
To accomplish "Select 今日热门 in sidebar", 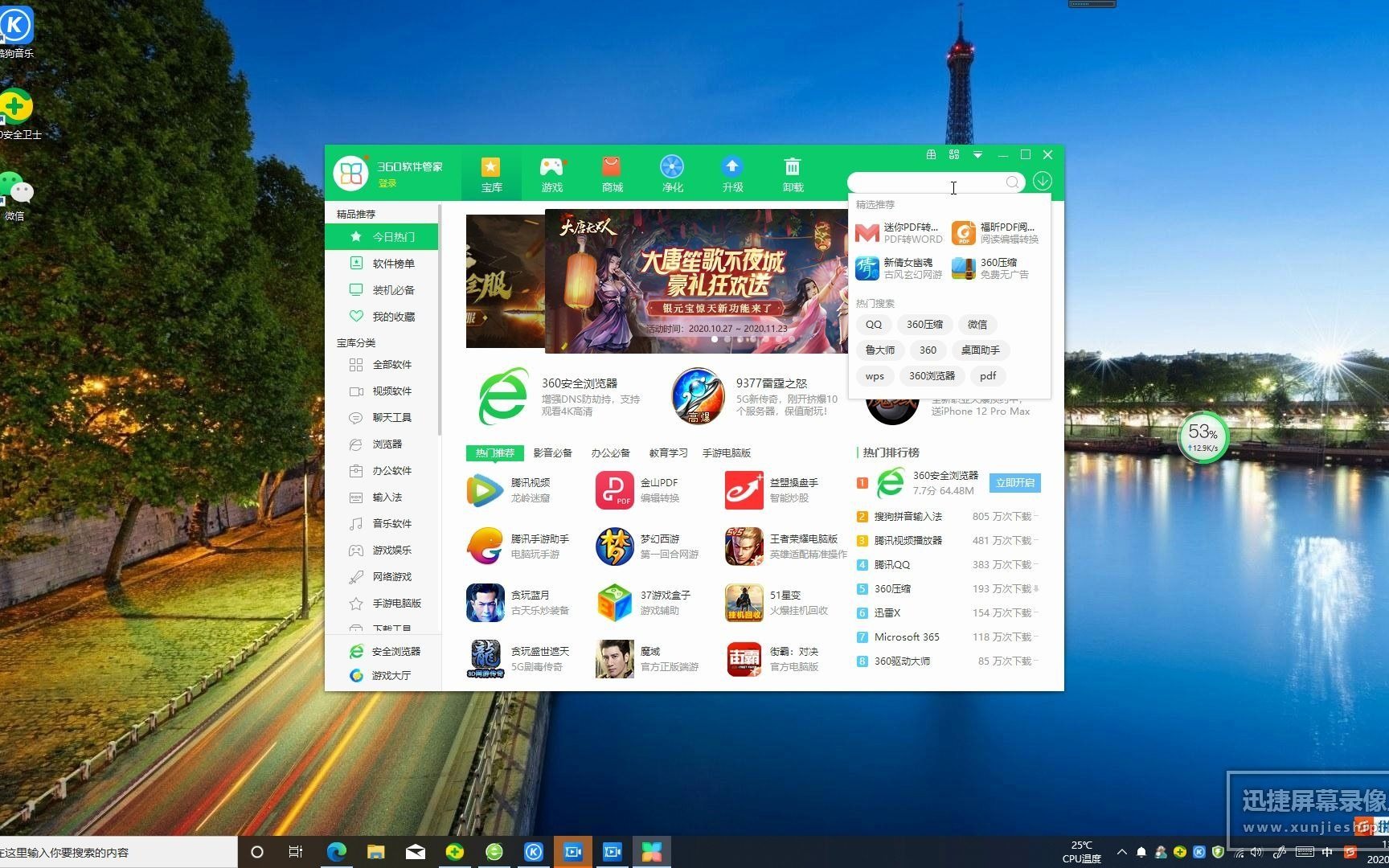I will point(382,237).
